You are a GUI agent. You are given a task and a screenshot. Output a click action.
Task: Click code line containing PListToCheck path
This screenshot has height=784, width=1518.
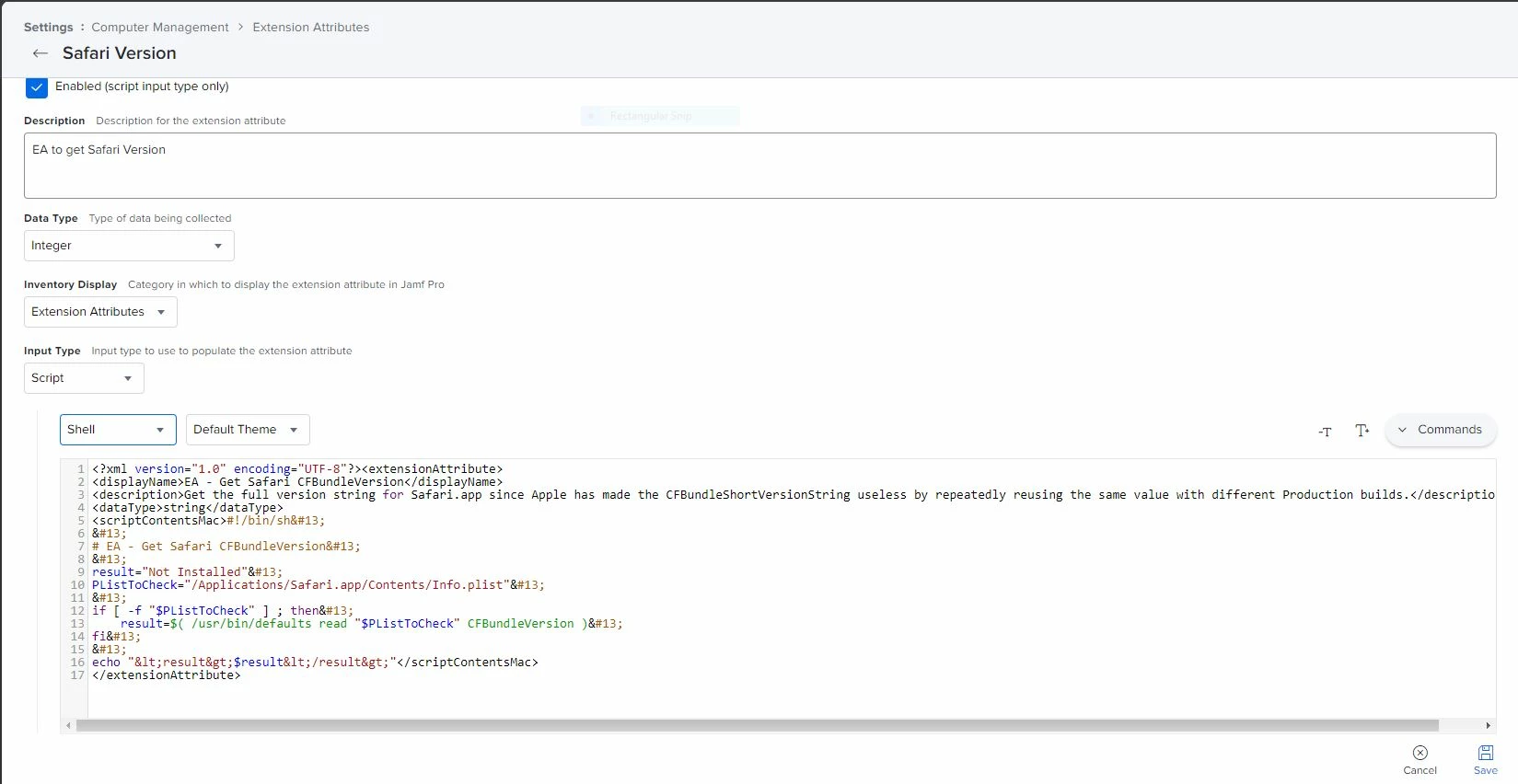(319, 585)
